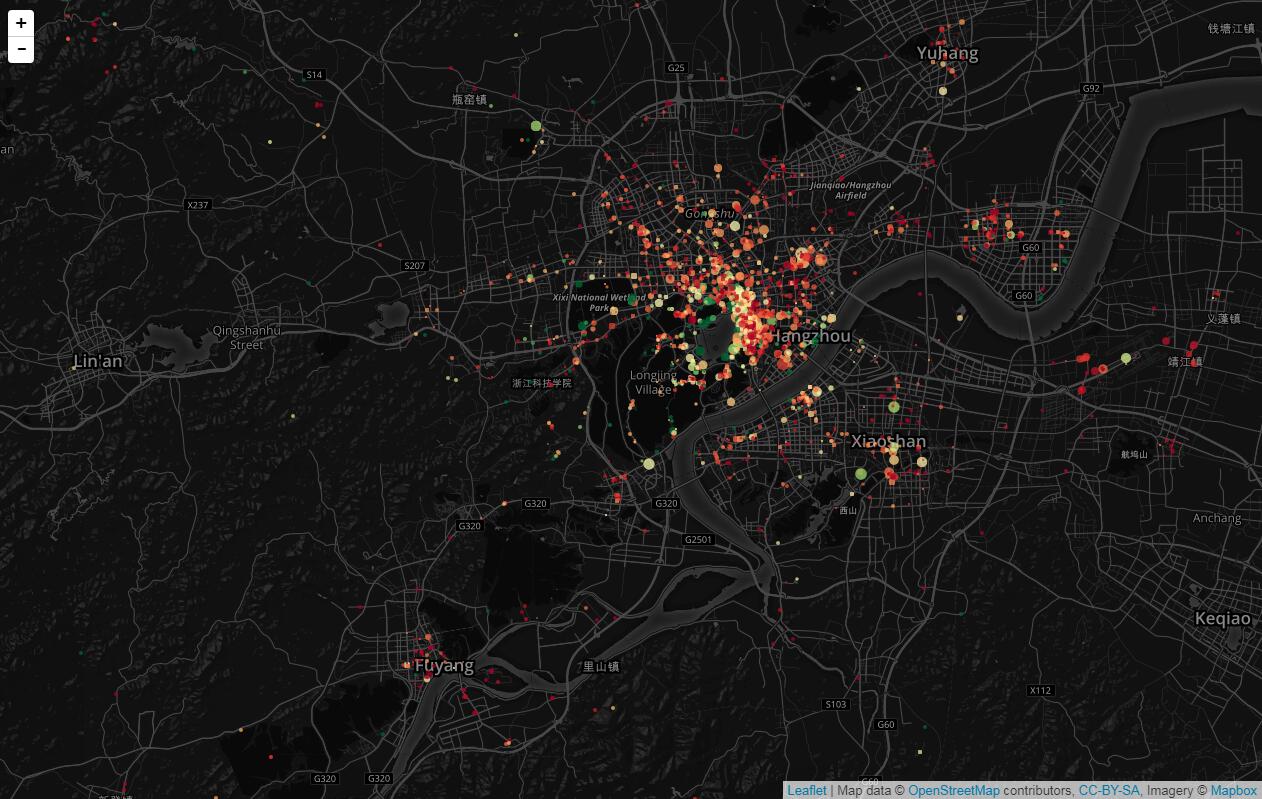Click the 瓶窑镇 town label
The width and height of the screenshot is (1262, 799).
(469, 100)
